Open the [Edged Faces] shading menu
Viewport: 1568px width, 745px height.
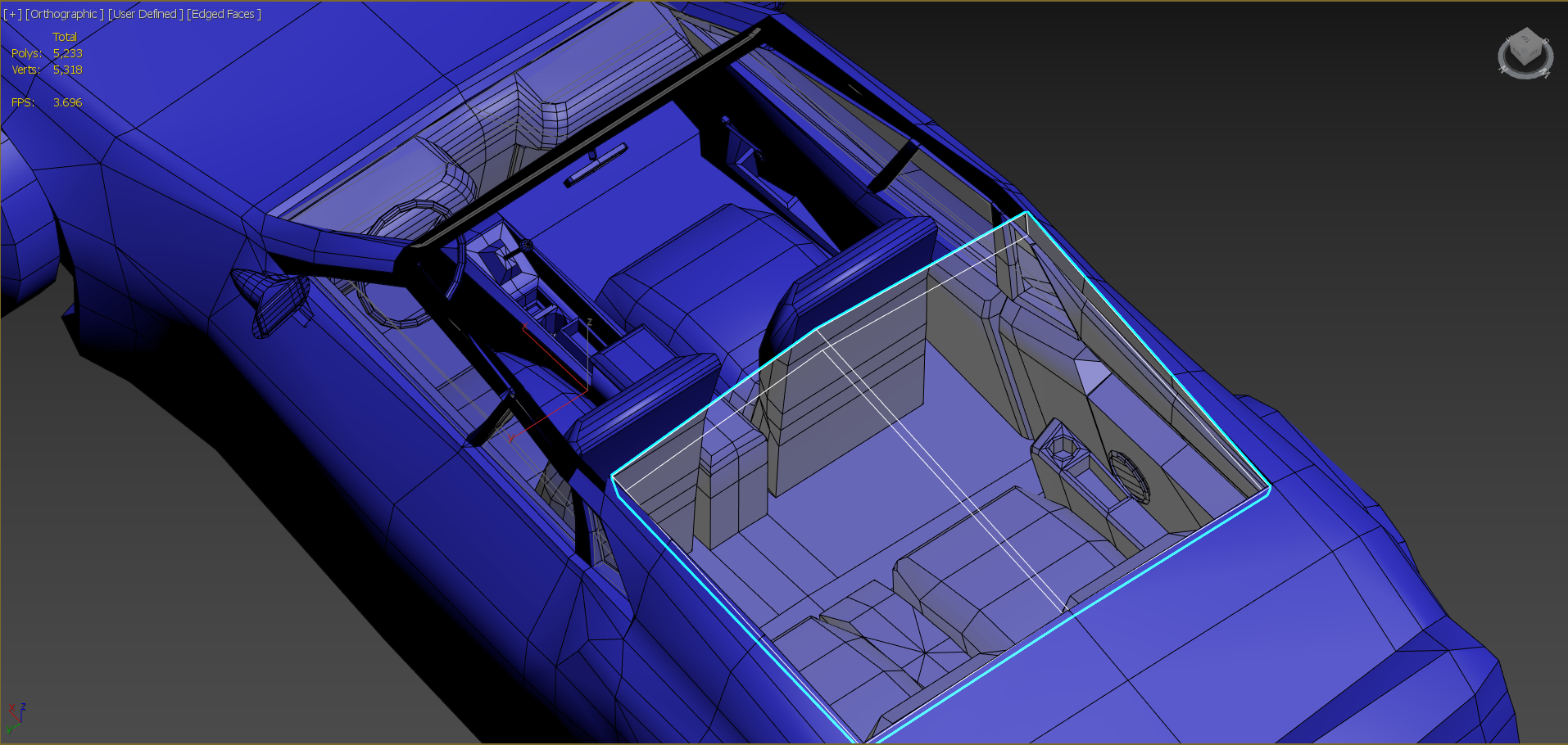pyautogui.click(x=224, y=13)
